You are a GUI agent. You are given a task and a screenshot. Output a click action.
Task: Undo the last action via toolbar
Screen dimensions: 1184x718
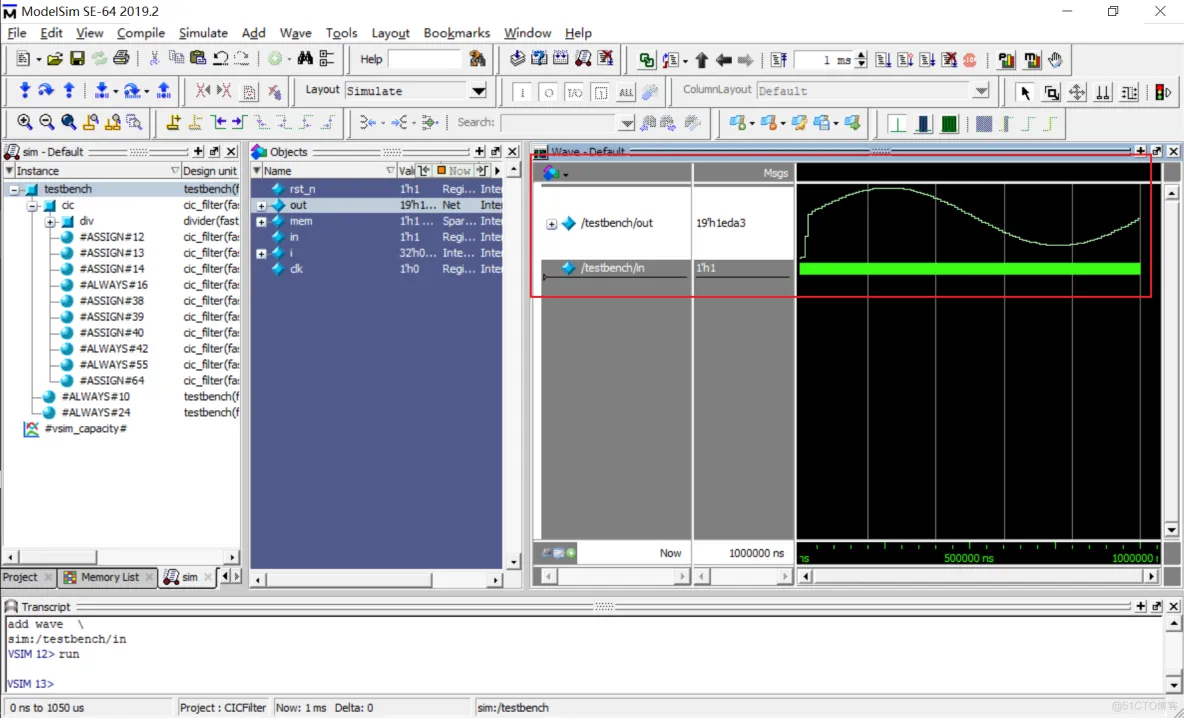(x=220, y=59)
